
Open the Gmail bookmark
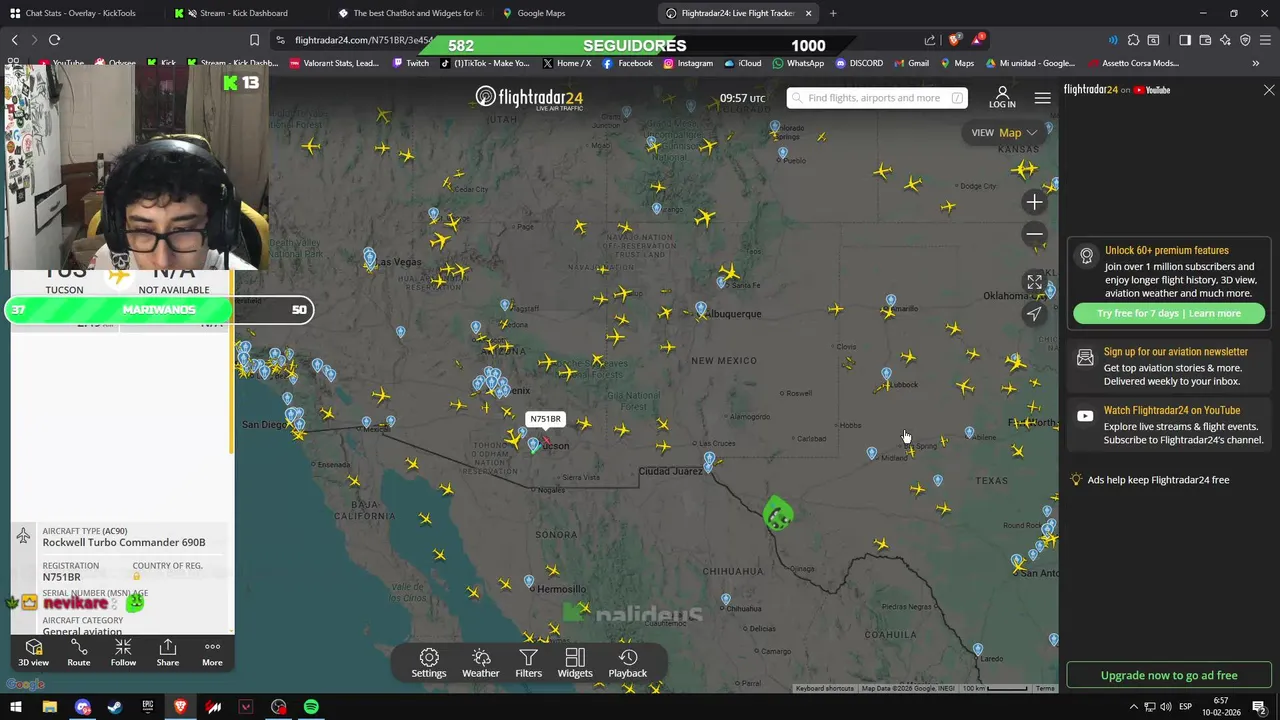[910, 63]
